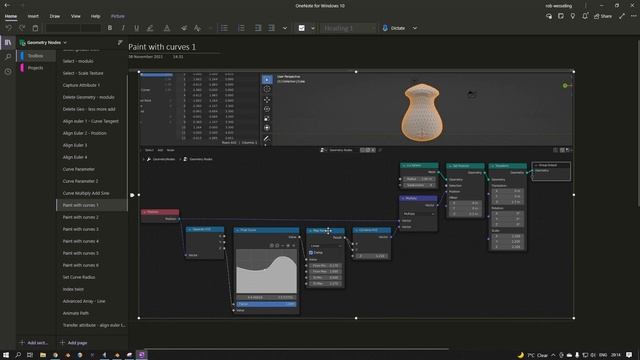Viewport: 640px width, 360px height.
Task: Toggle the Clamp checkbox in Map Range node
Action: point(311,253)
